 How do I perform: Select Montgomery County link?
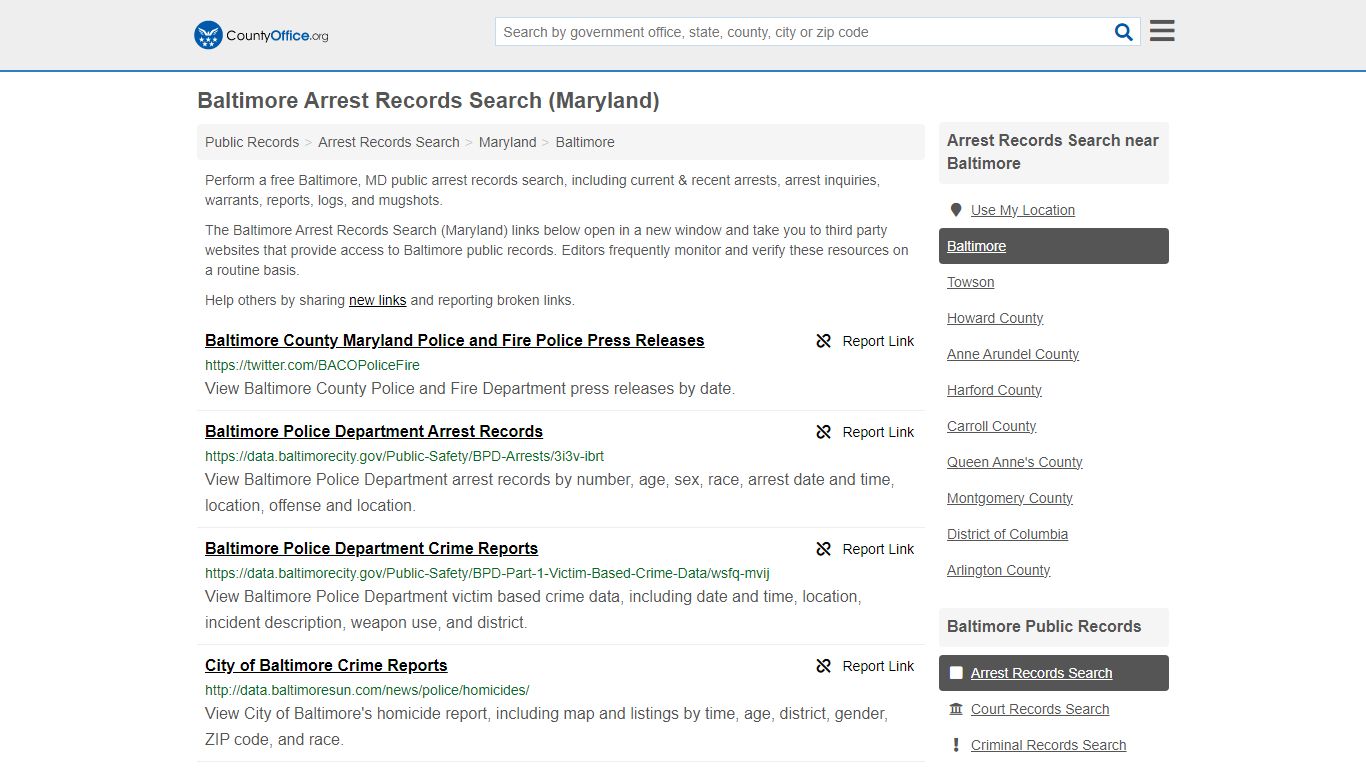point(1010,498)
